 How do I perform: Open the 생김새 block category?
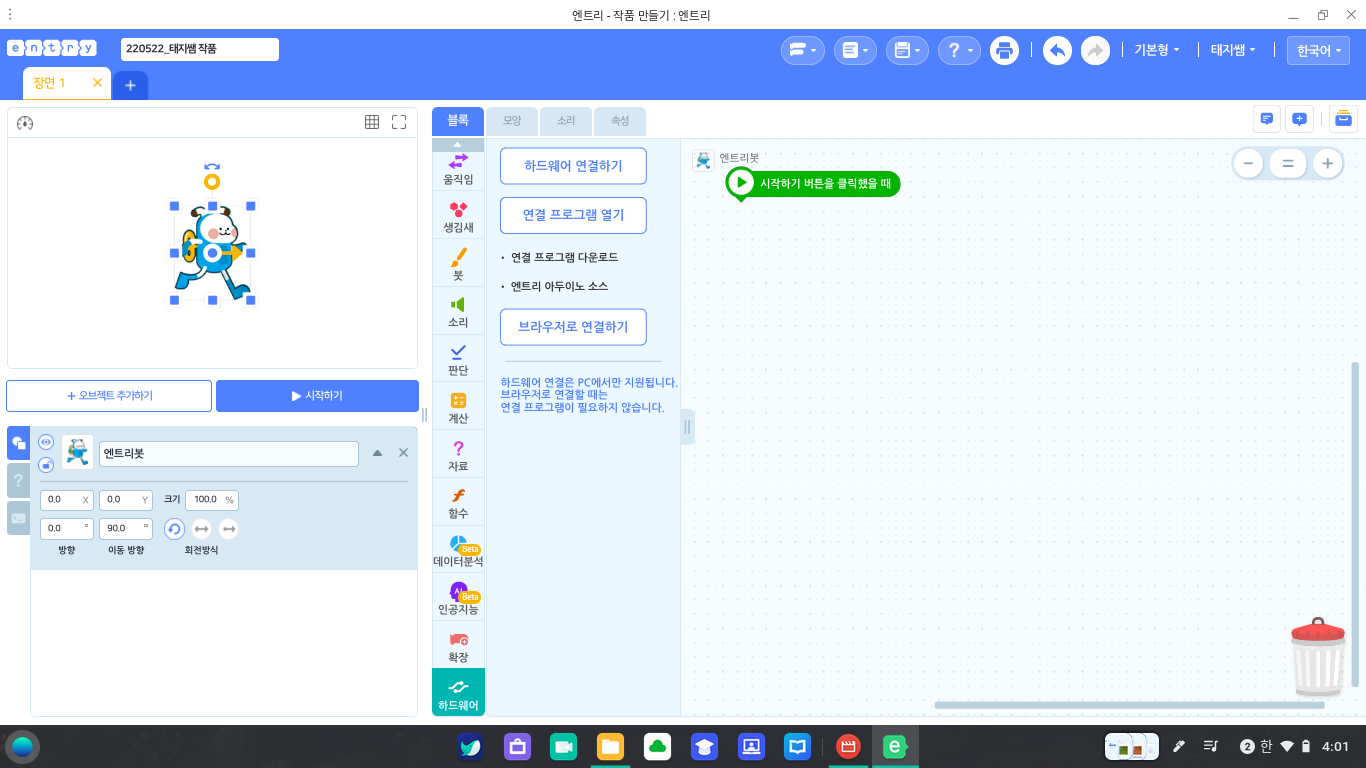point(458,216)
